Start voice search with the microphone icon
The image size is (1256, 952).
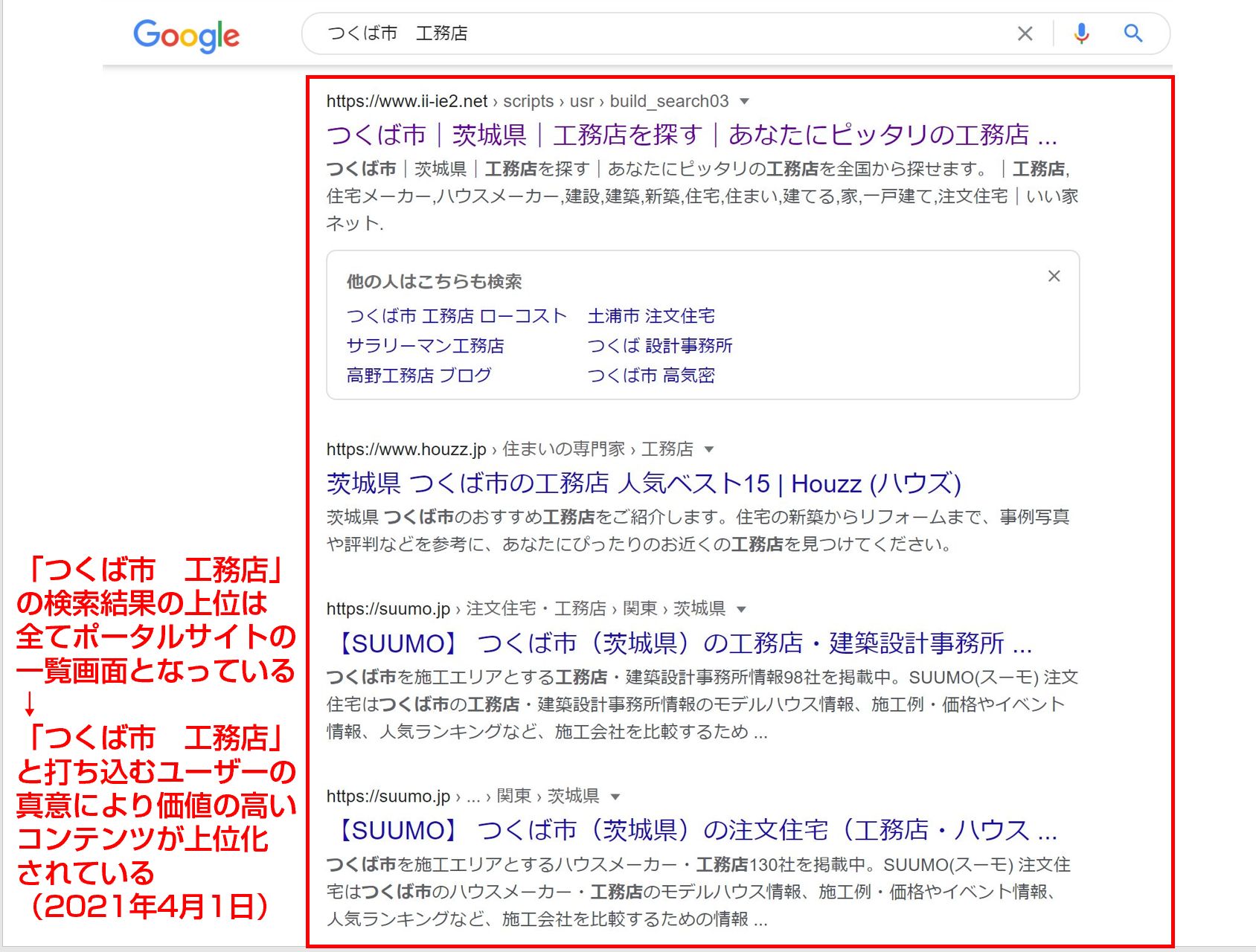[1081, 33]
